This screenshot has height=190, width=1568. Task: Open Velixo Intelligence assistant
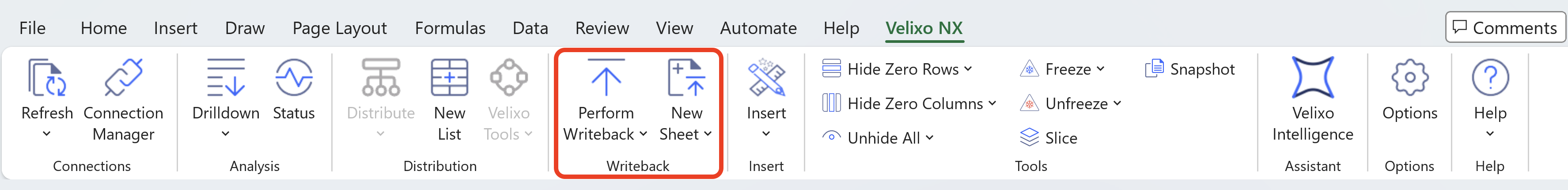[1312, 78]
